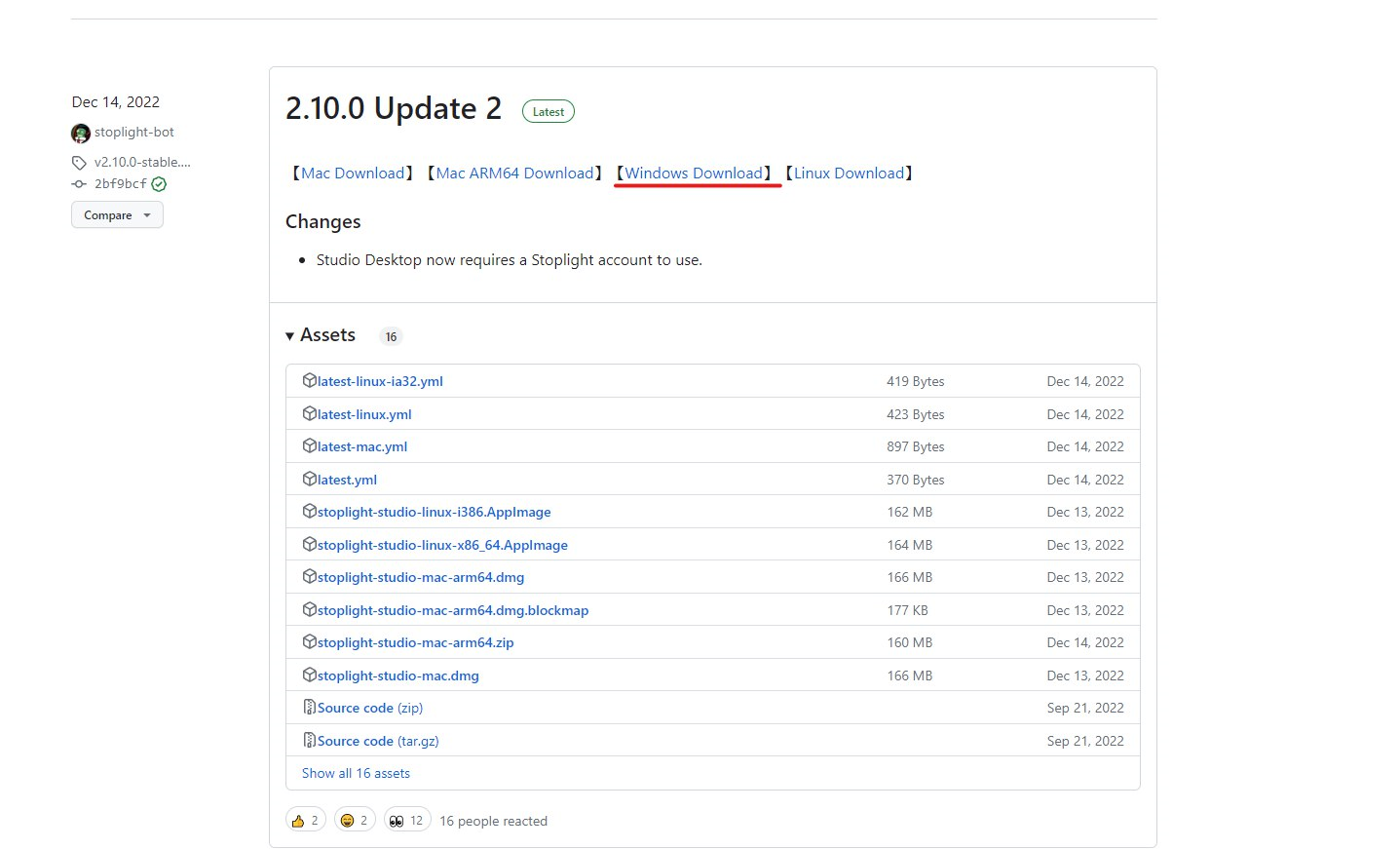Toggle the laugh emoji reaction
Viewport: 1400px width, 849px height.
[x=355, y=820]
